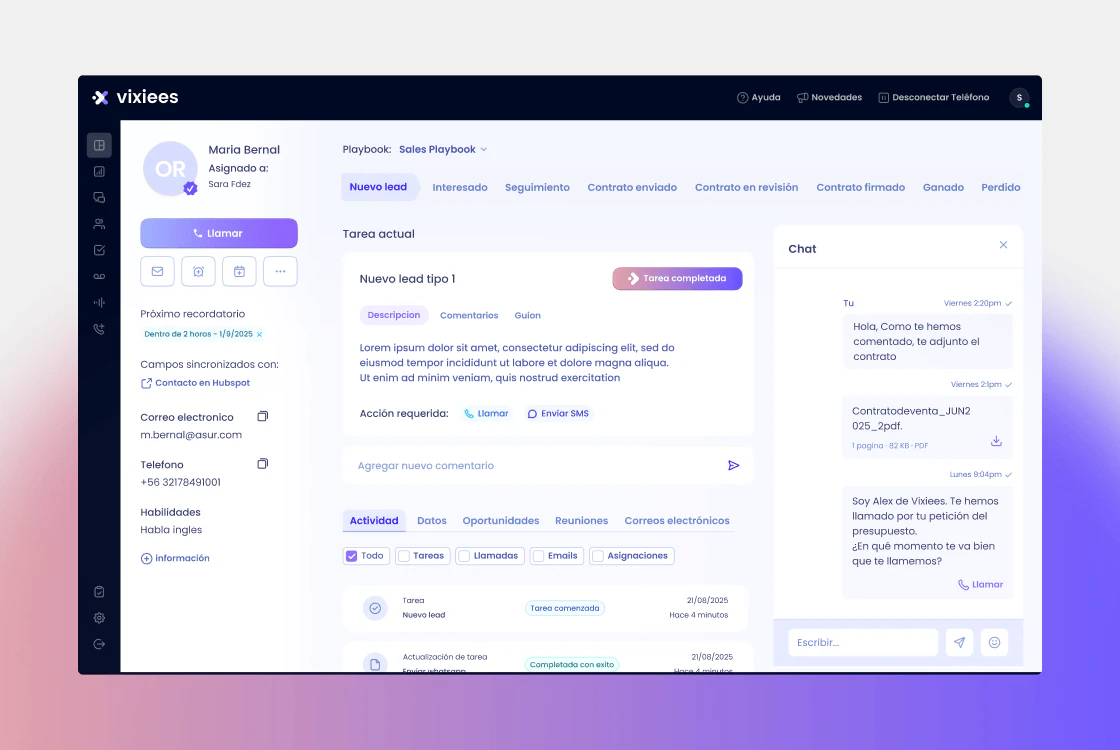
Task: Open the three-dots more actions menu
Action: [280, 271]
